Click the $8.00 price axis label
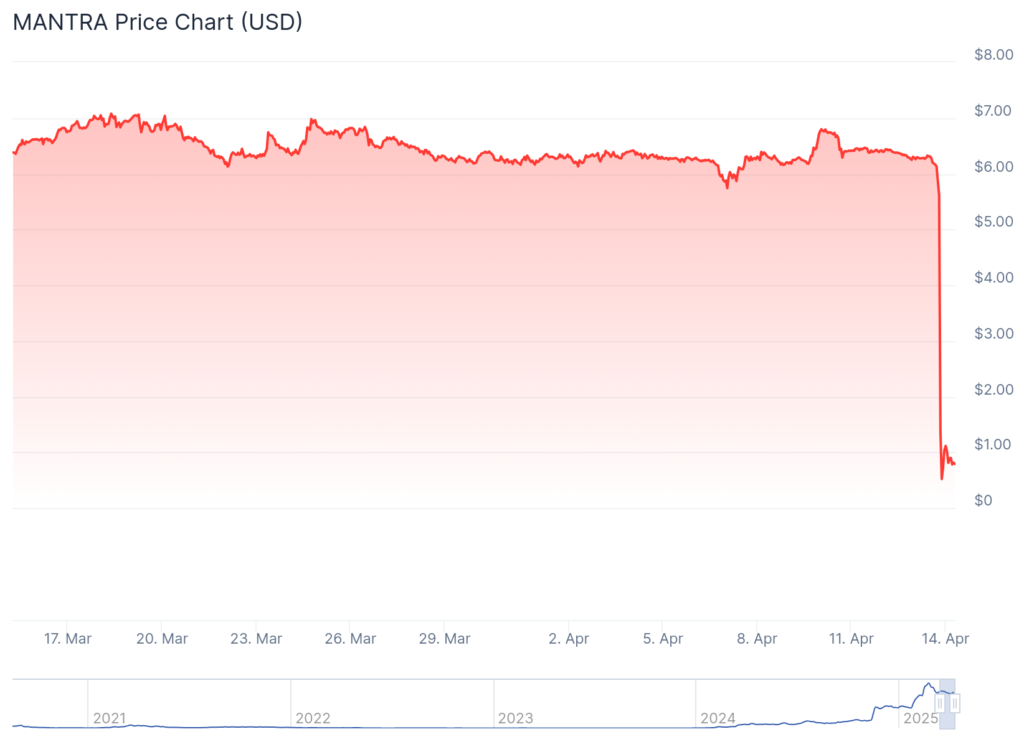The height and width of the screenshot is (747, 1024). point(992,55)
